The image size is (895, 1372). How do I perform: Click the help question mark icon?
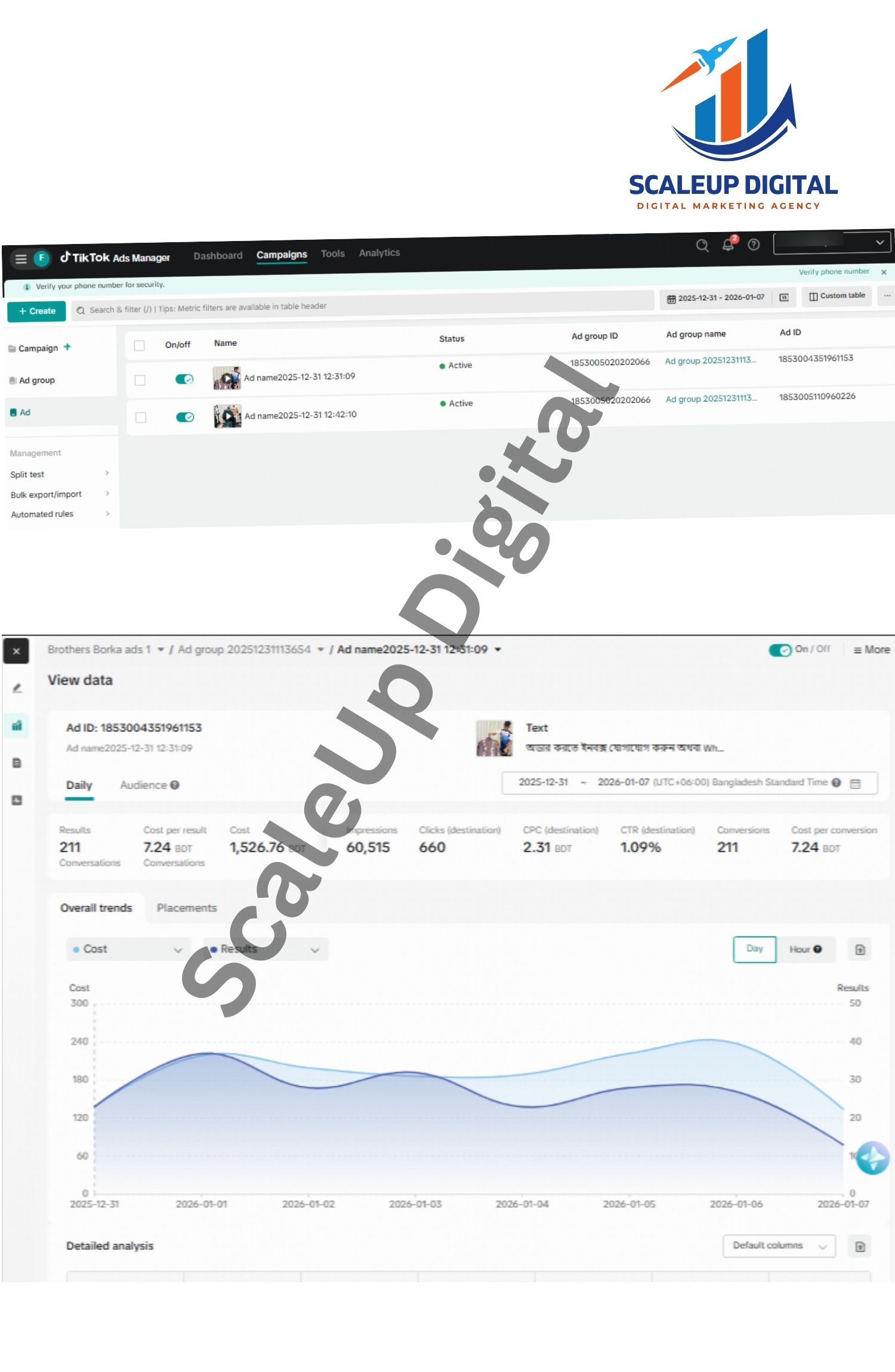(754, 245)
